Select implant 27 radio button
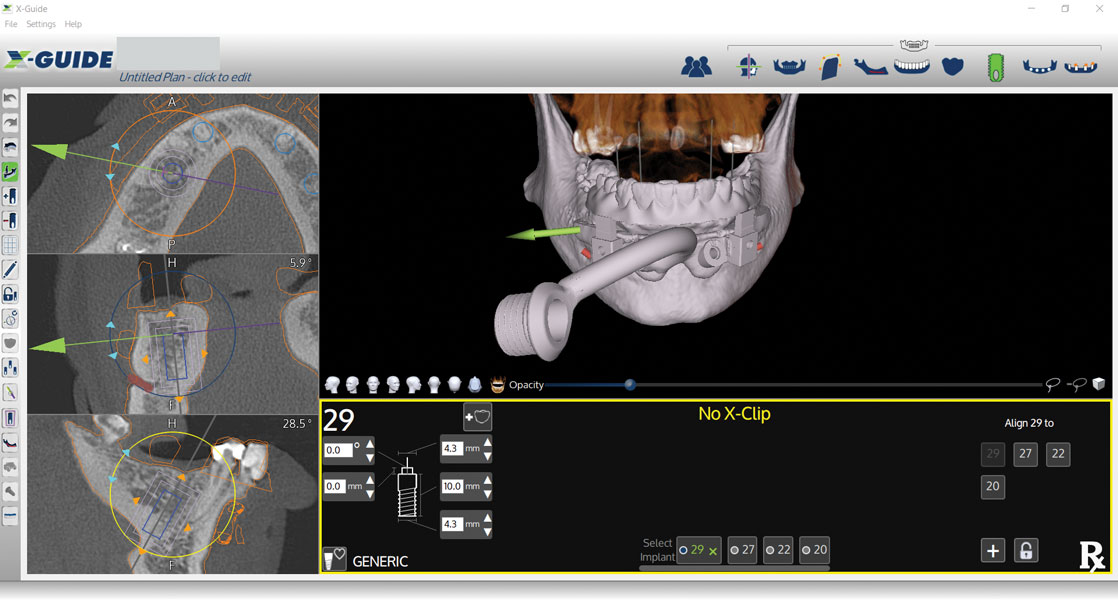The image size is (1118, 600). point(742,550)
